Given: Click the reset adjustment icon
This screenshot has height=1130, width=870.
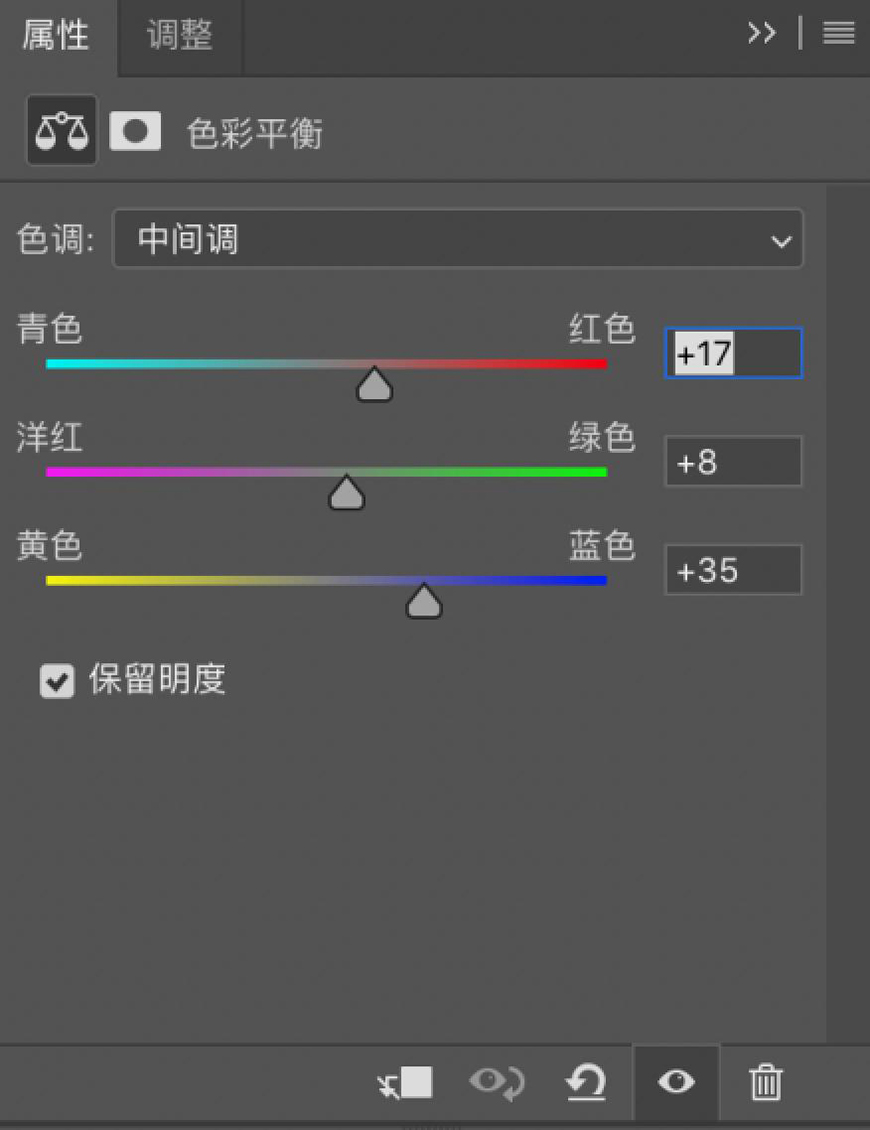Looking at the screenshot, I should pos(586,1083).
